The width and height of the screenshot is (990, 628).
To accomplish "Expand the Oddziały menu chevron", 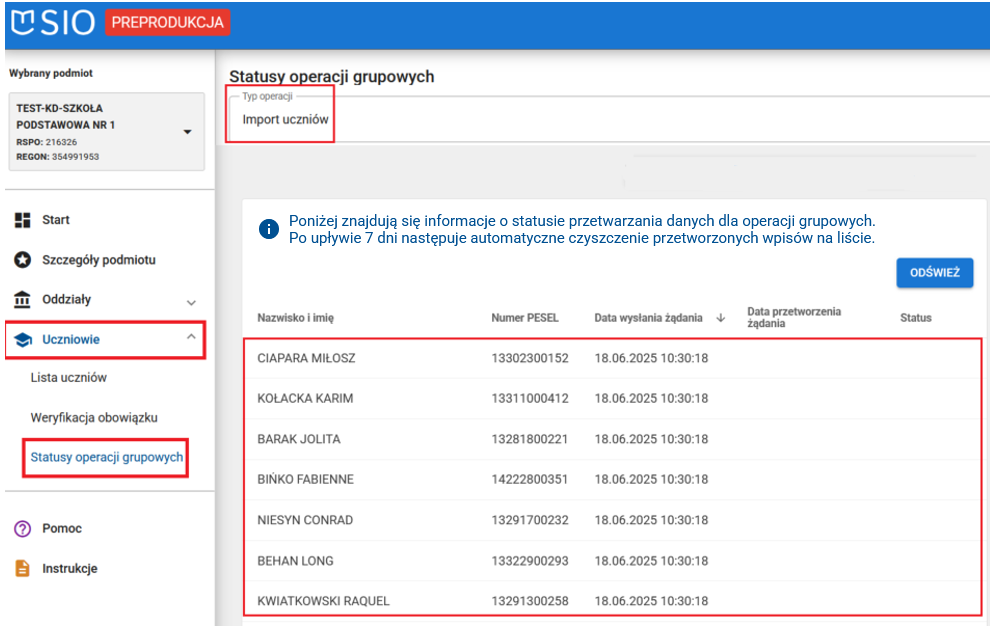I will [191, 302].
